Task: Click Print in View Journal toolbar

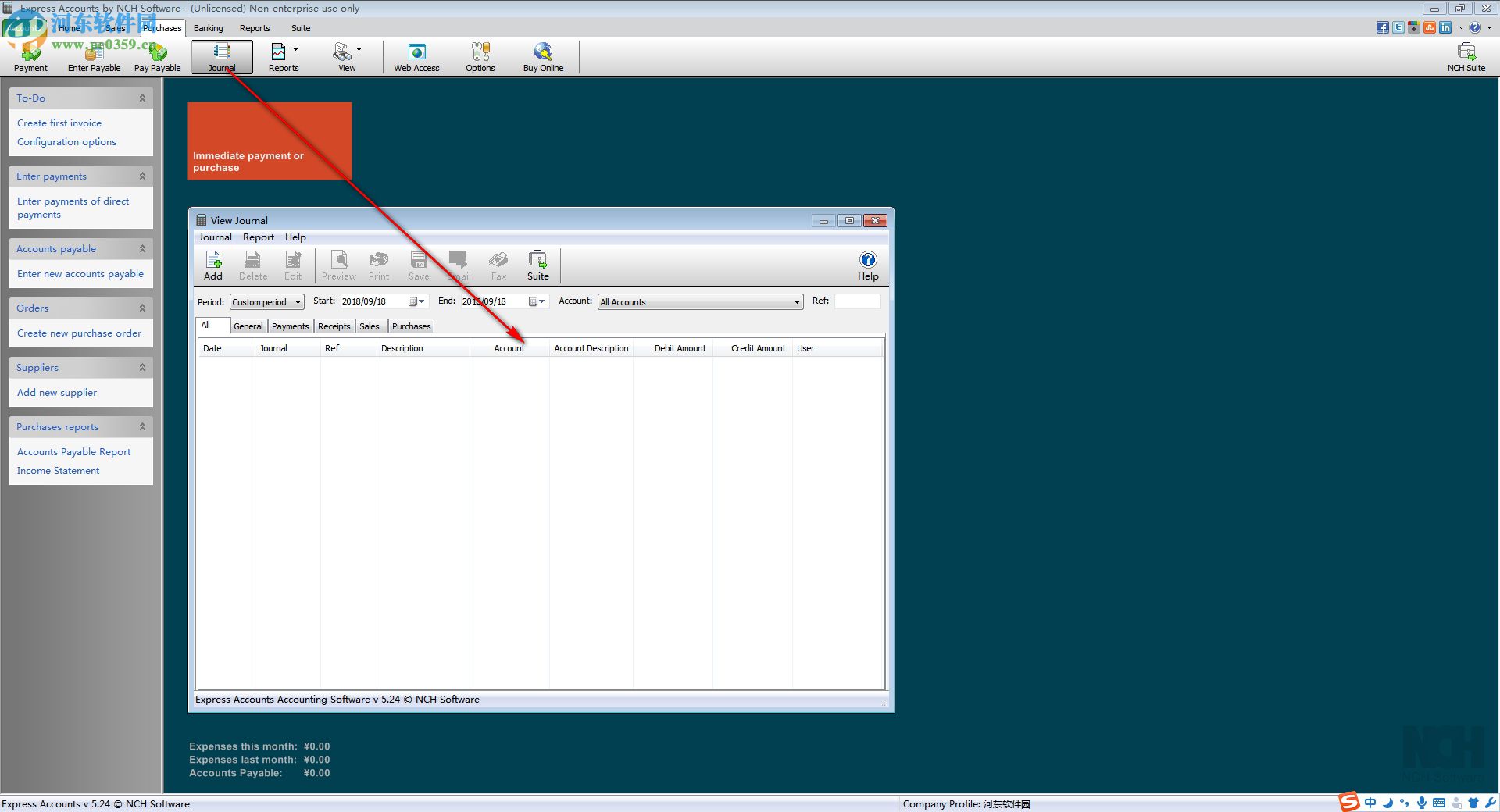Action: [379, 265]
